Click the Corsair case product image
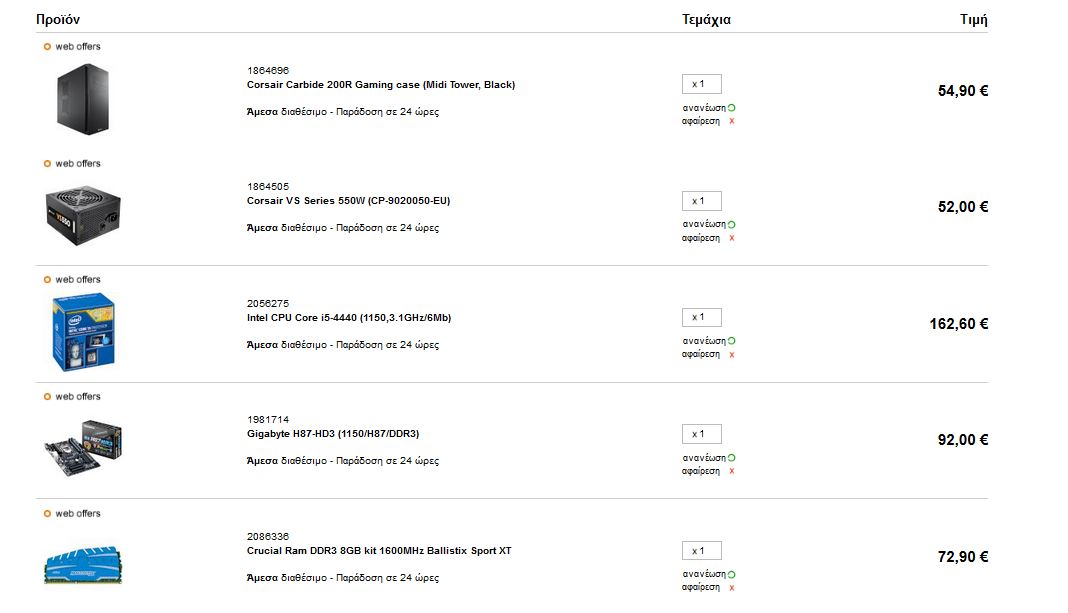Image resolution: width=1068 pixels, height=613 pixels. pos(83,99)
